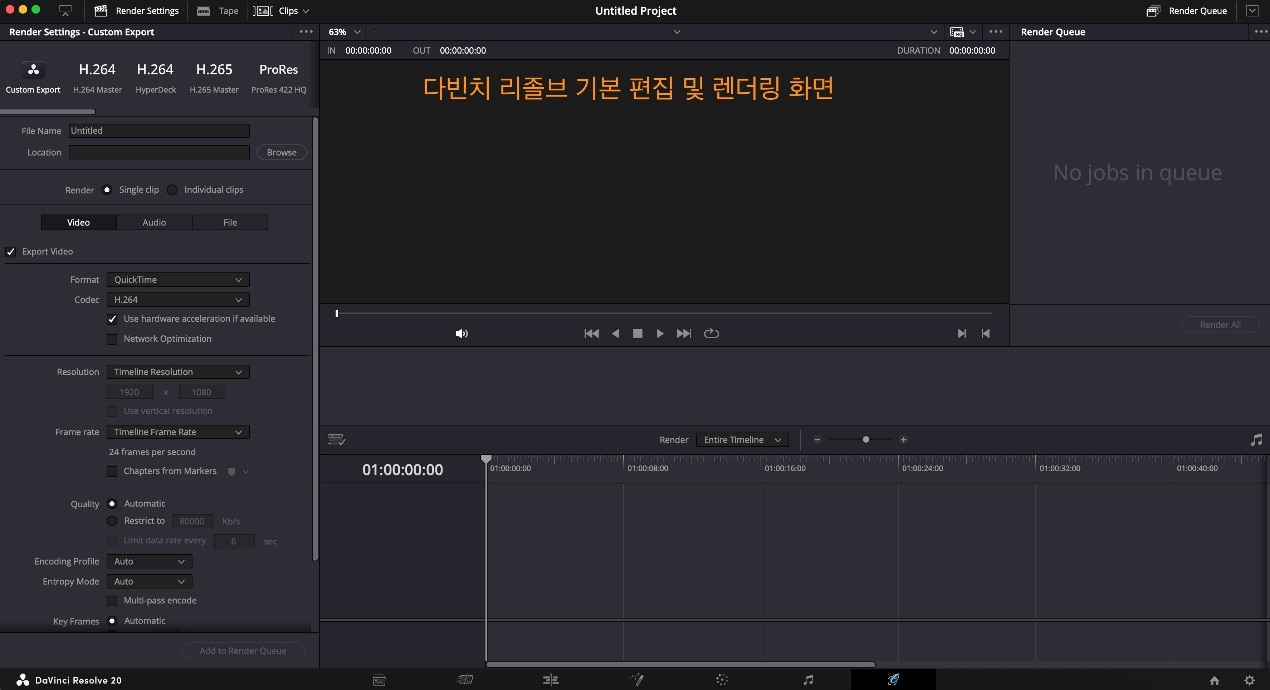Pick the HyperDeck H.264 preset

coord(155,78)
